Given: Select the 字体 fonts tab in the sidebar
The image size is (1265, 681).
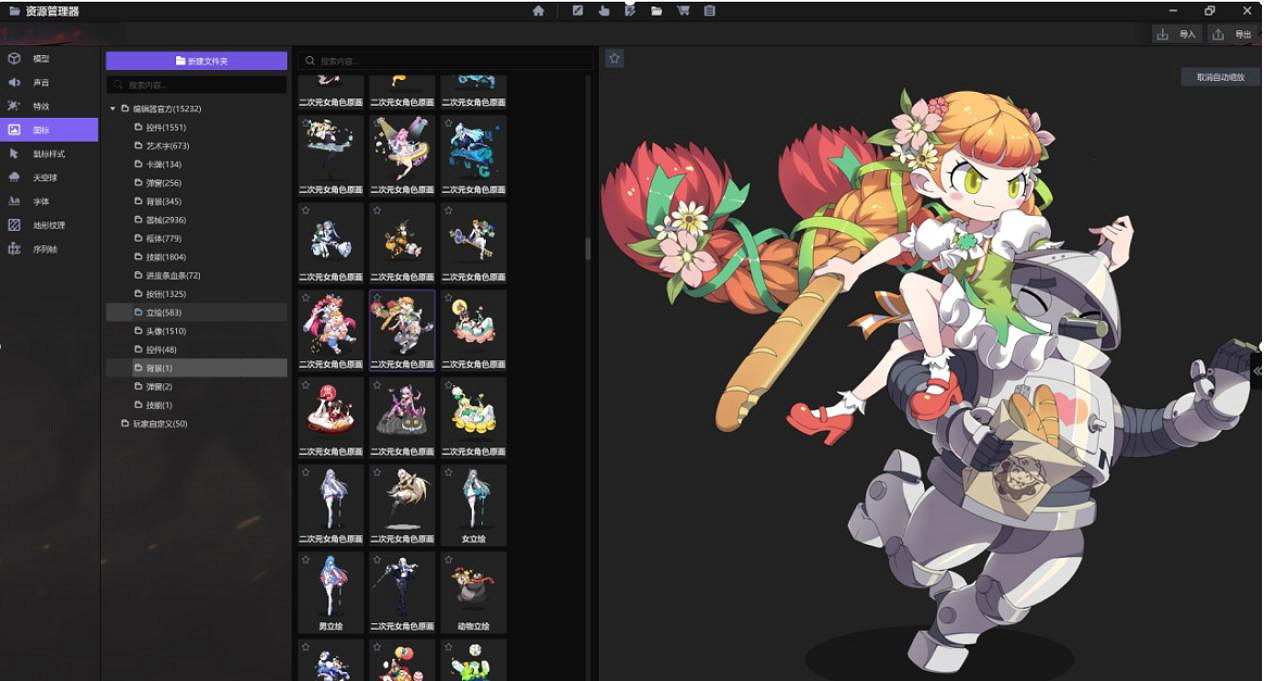Looking at the screenshot, I should coord(40,202).
